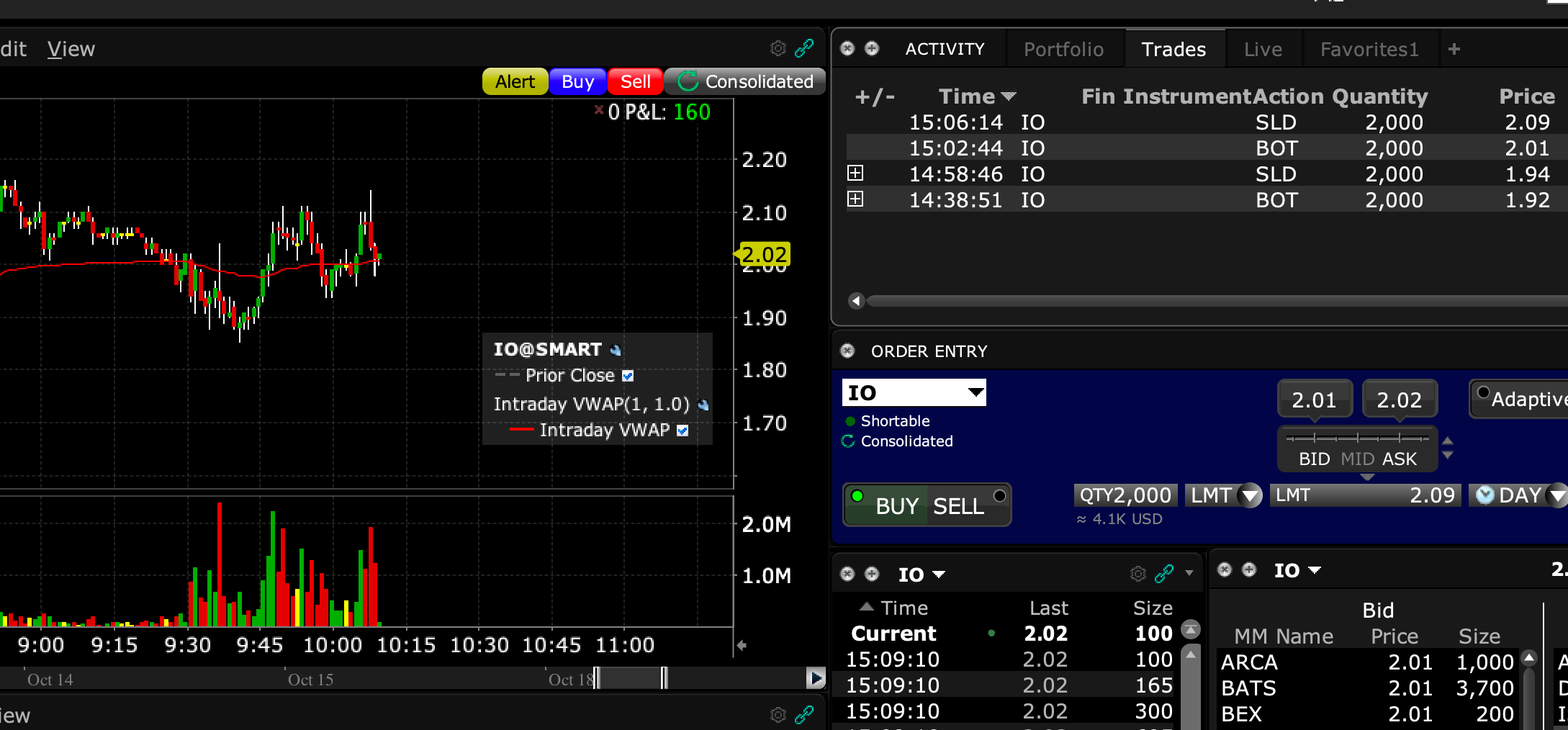
Task: Click the BID MID ASK price slider
Action: coord(1357,438)
